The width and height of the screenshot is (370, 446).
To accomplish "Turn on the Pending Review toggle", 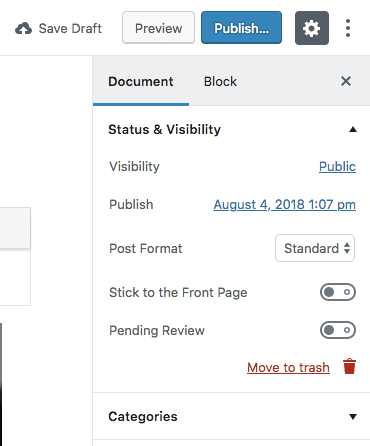I will tap(338, 330).
